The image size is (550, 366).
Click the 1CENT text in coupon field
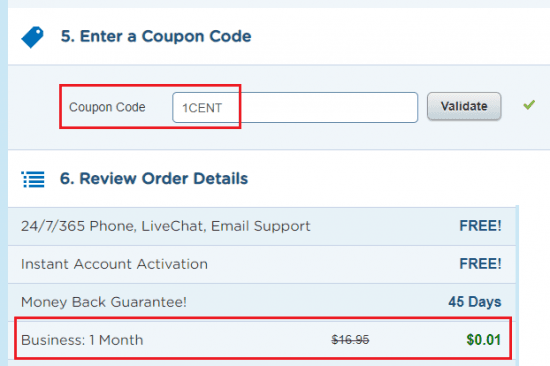(202, 108)
